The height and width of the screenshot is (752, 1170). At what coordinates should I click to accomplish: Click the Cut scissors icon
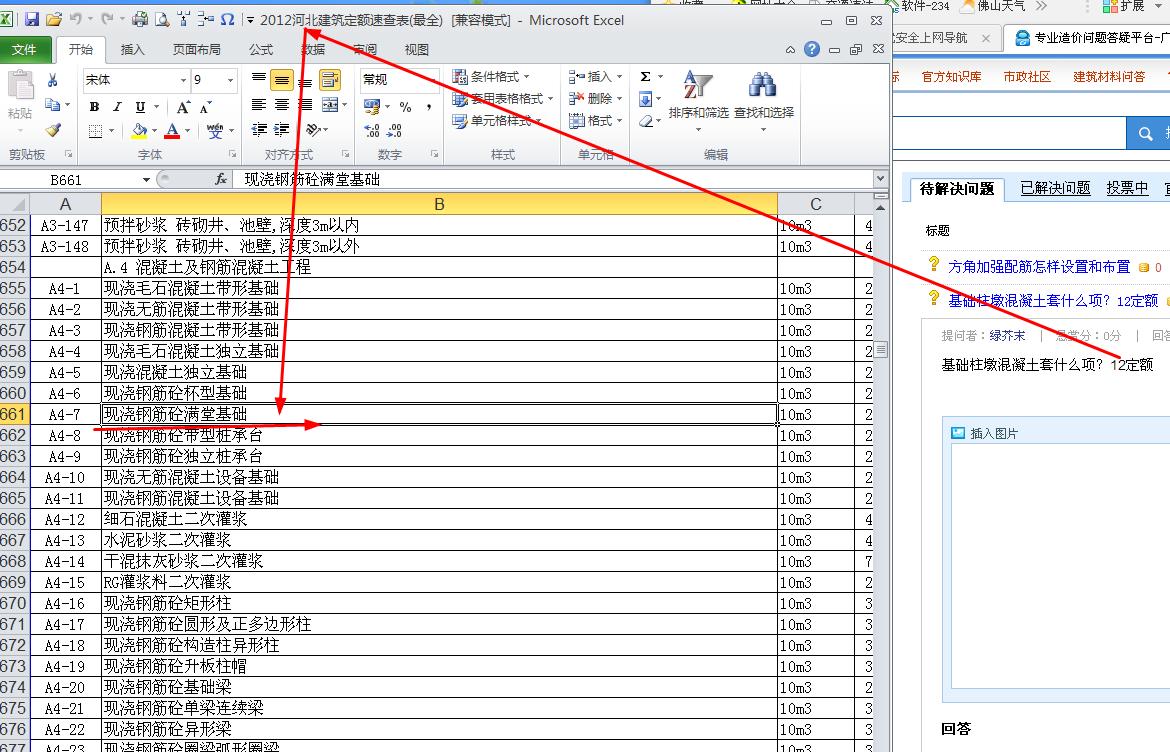52,80
